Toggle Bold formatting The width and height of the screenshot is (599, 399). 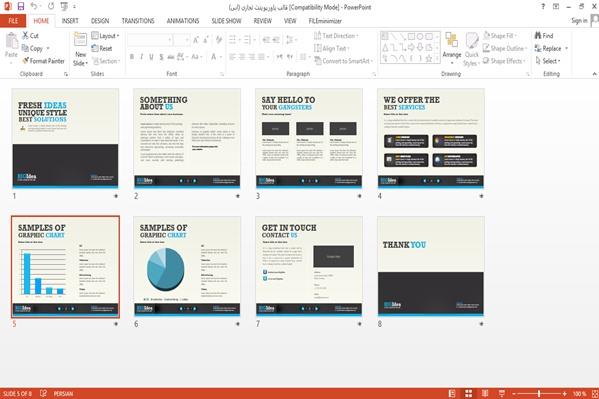132,57
